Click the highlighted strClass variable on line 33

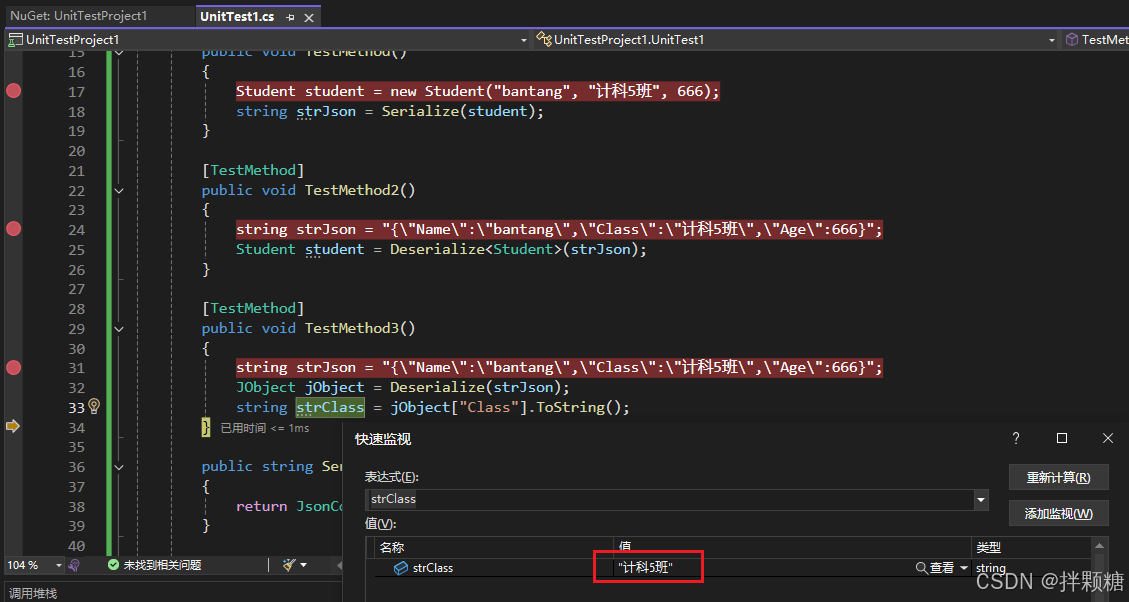tap(330, 408)
